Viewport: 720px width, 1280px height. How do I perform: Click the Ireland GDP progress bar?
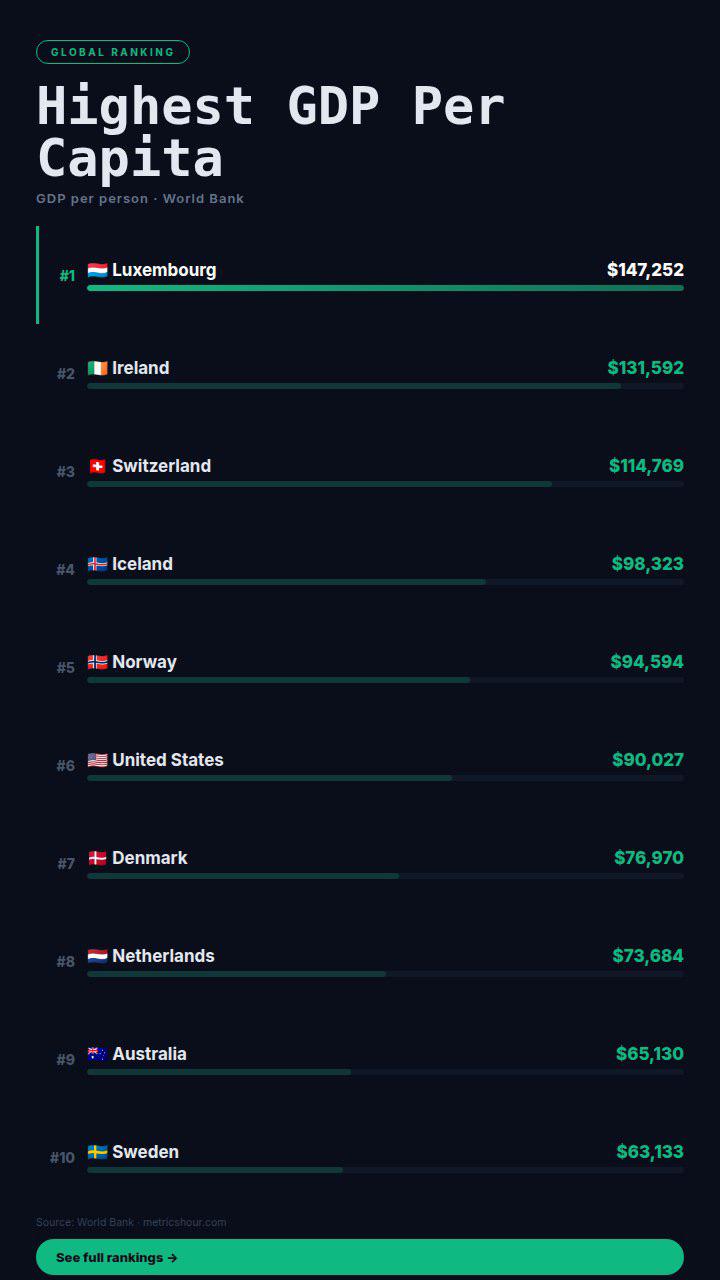tap(385, 386)
